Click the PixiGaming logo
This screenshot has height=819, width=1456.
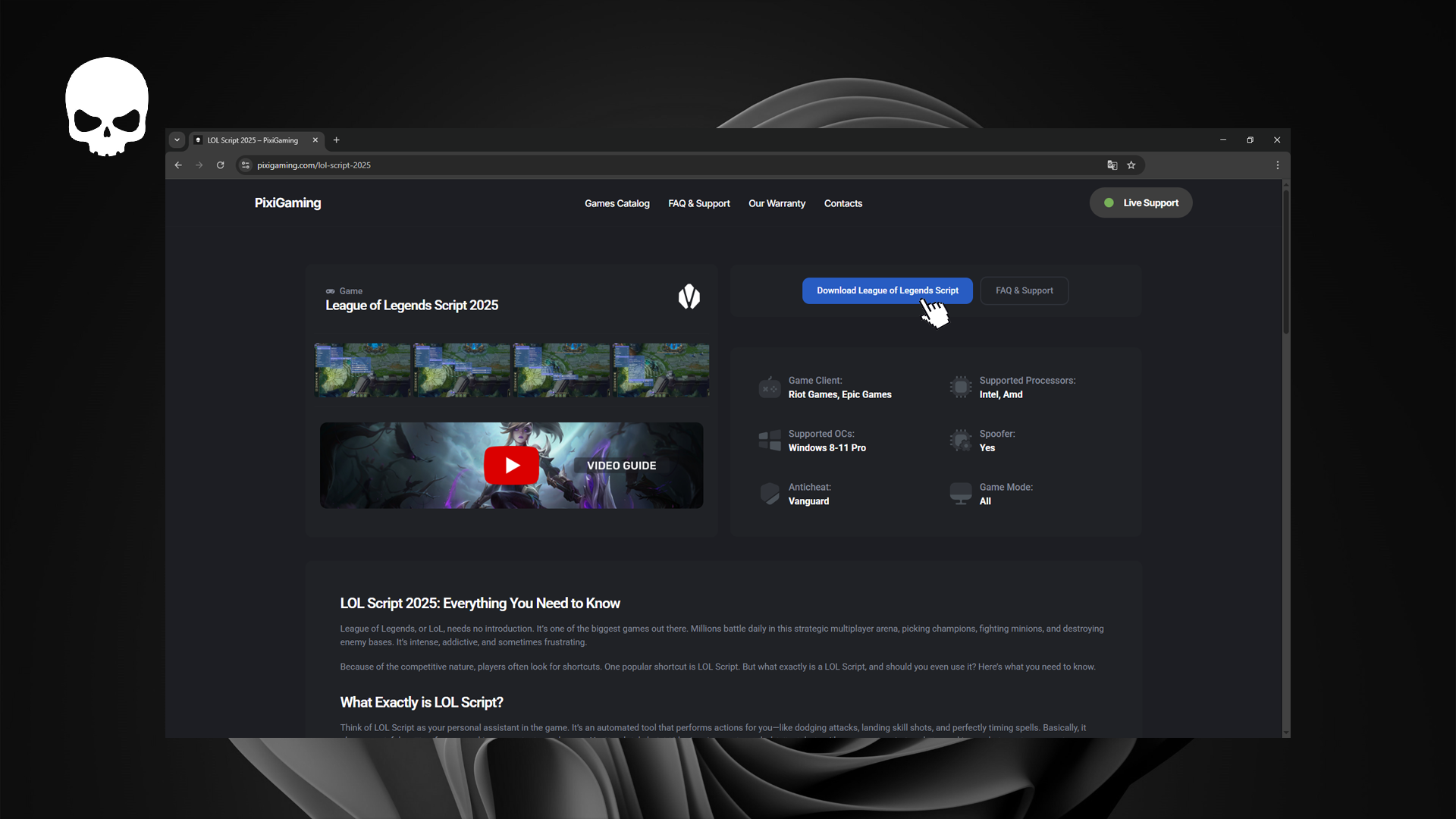(x=287, y=203)
